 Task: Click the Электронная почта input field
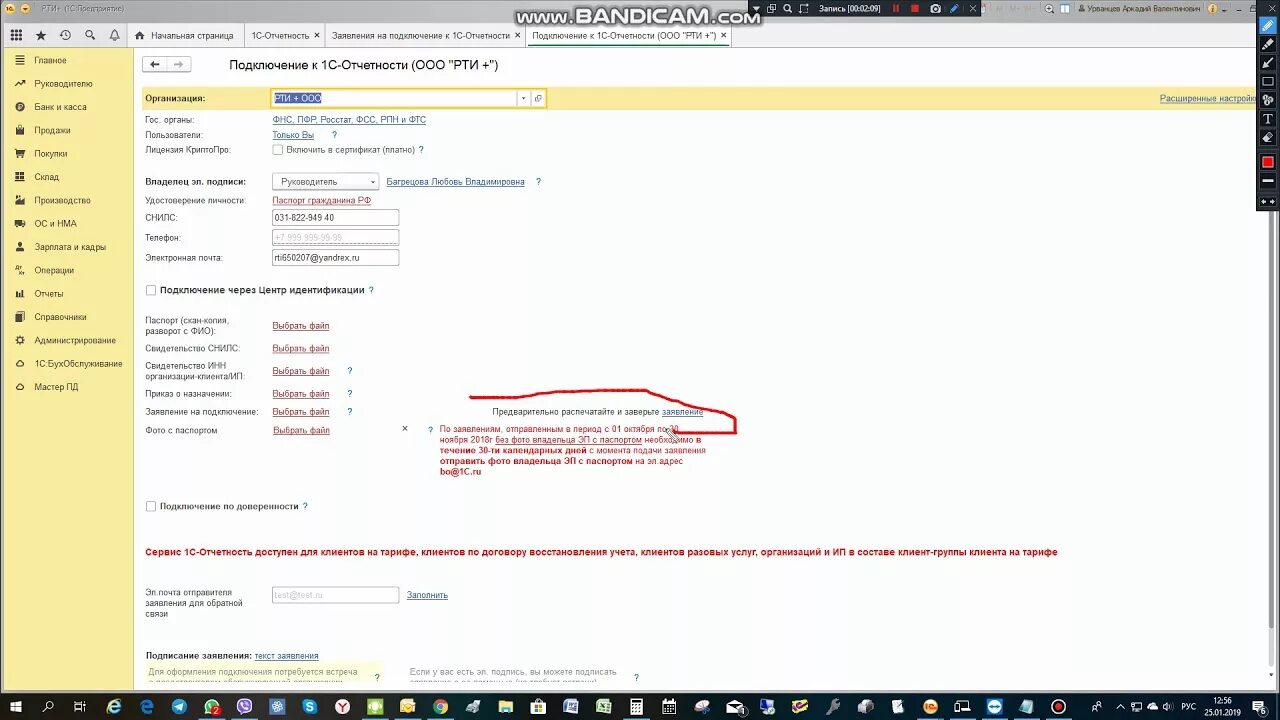coord(335,258)
